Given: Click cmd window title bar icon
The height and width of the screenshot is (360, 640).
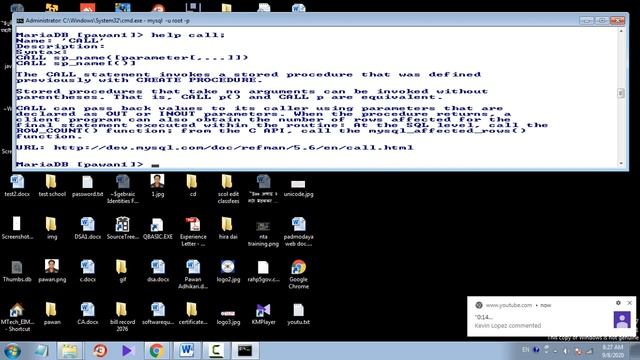Looking at the screenshot, I should tap(20, 20).
